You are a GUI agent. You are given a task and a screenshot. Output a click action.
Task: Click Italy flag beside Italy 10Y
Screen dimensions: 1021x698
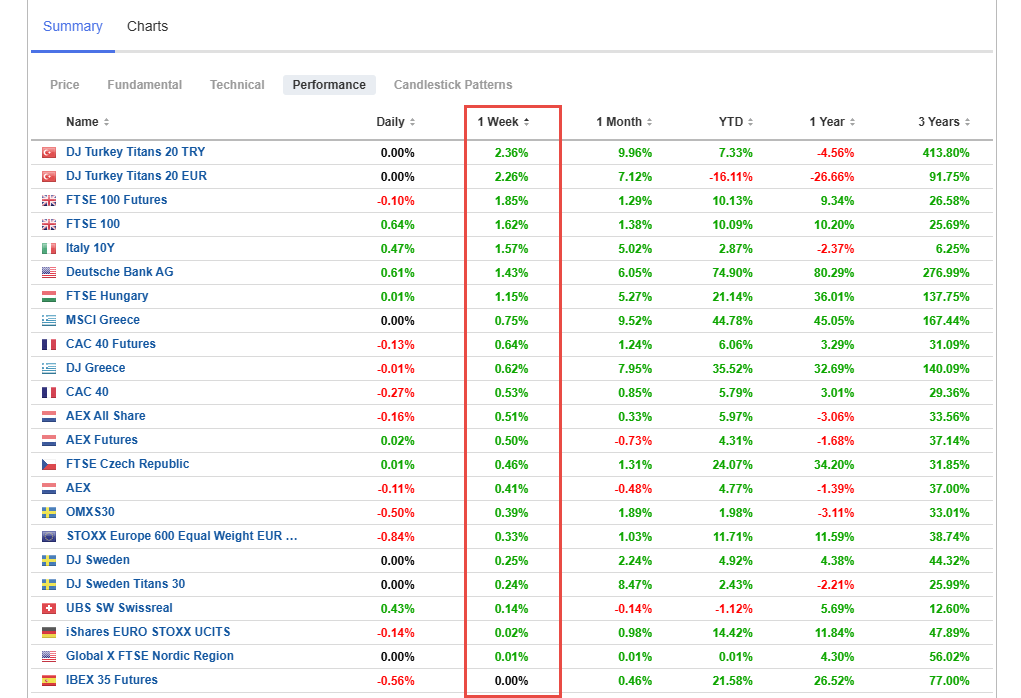pos(49,249)
